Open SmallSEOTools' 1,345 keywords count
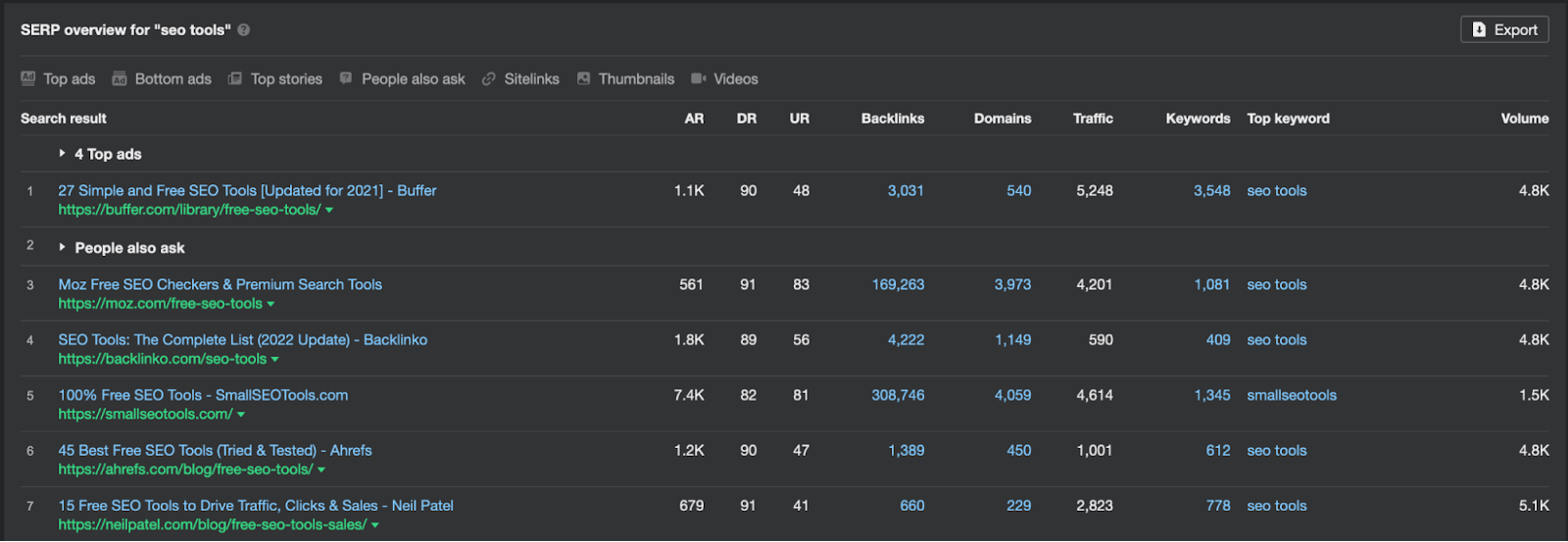Image resolution: width=1568 pixels, height=542 pixels. pos(1211,396)
